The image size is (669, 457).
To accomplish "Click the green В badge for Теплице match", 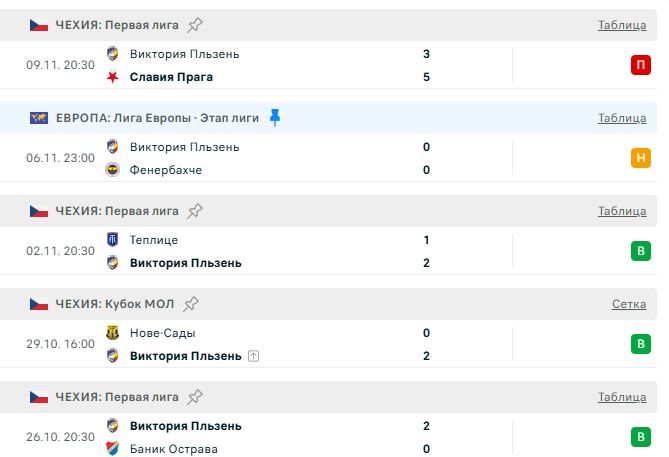I will (x=640, y=251).
